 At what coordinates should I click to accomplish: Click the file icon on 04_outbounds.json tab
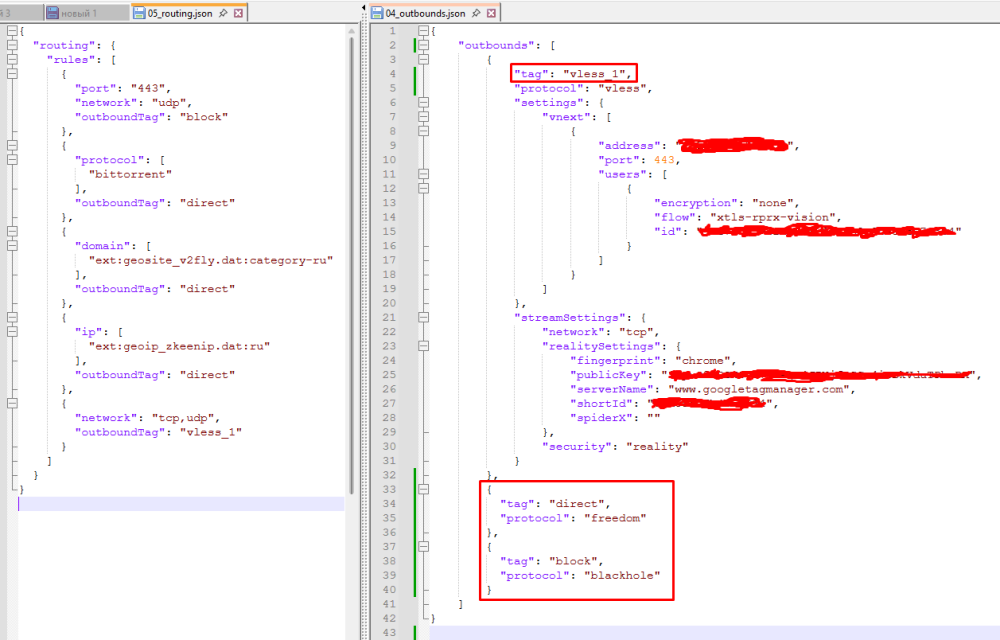(x=377, y=14)
